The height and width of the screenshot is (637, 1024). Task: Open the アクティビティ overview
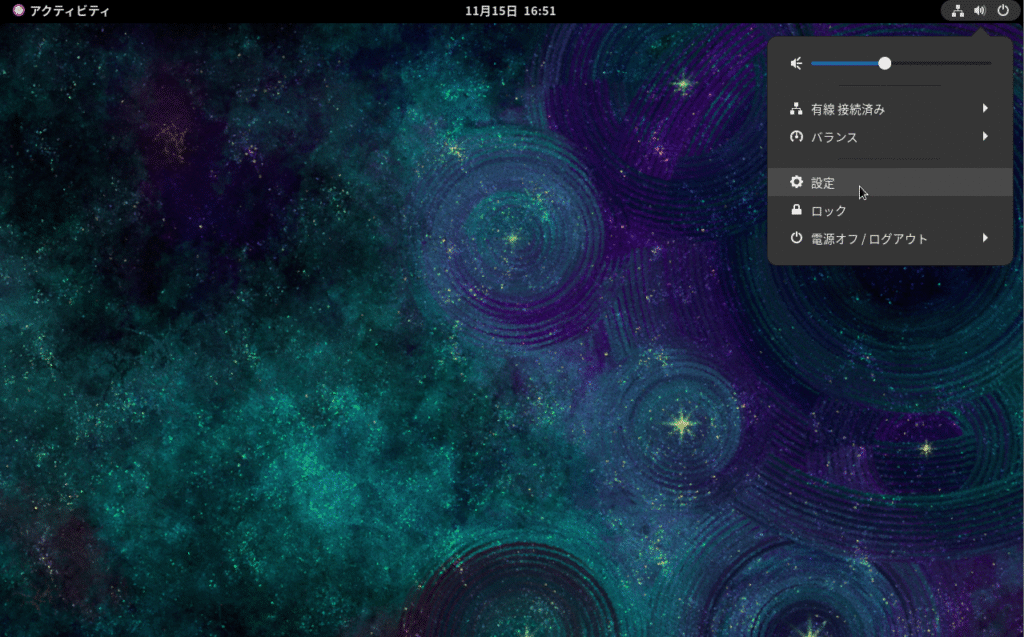click(70, 11)
